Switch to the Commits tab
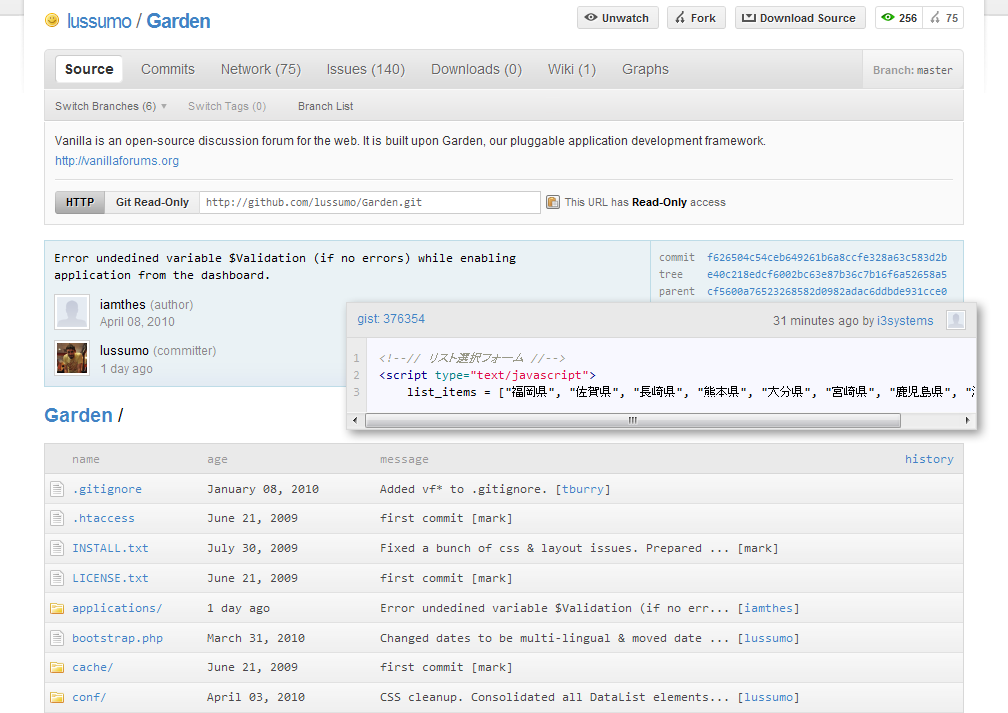The image size is (1008, 713). tap(167, 69)
